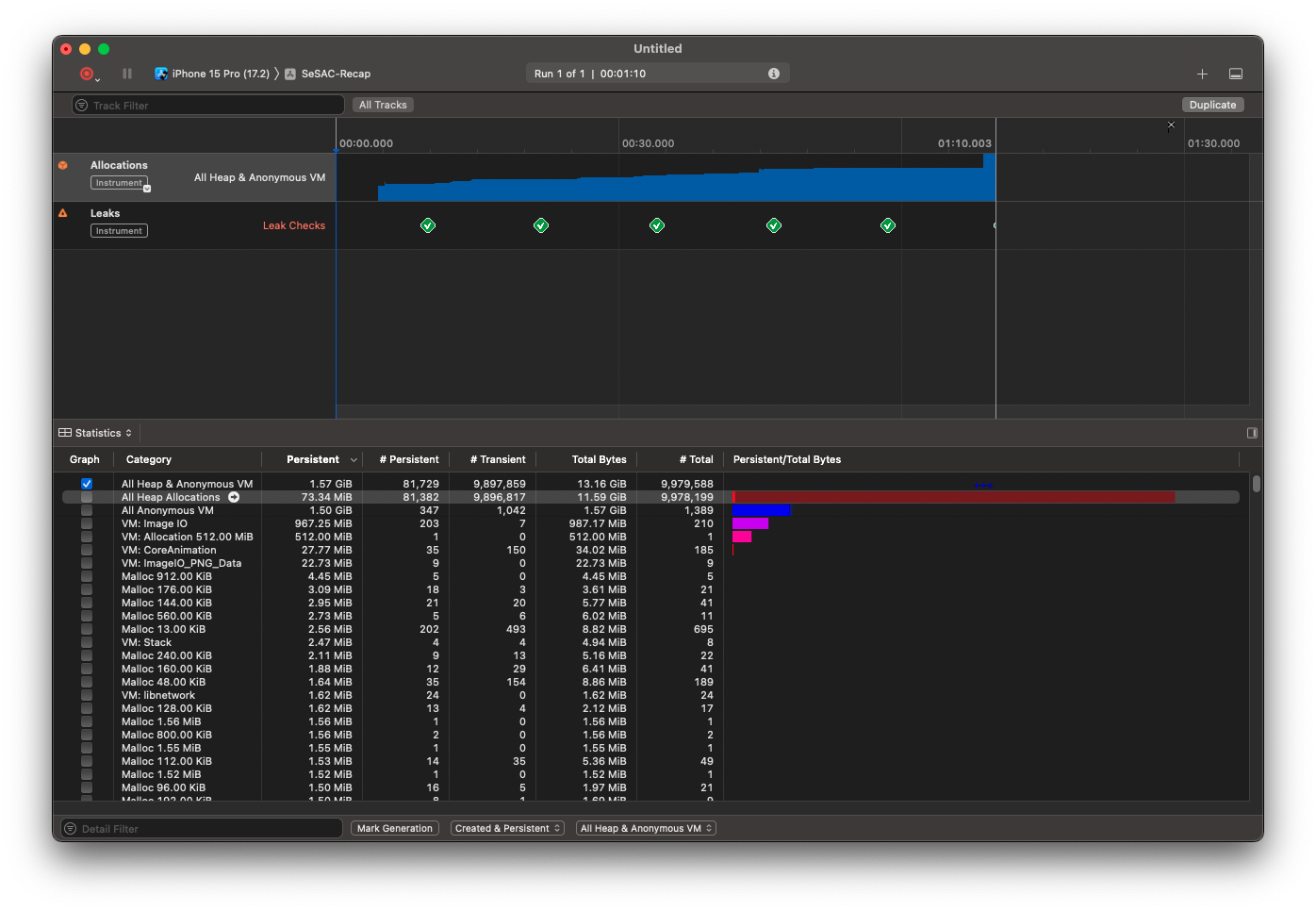
Task: Open run info circle icon
Action: tap(774, 74)
